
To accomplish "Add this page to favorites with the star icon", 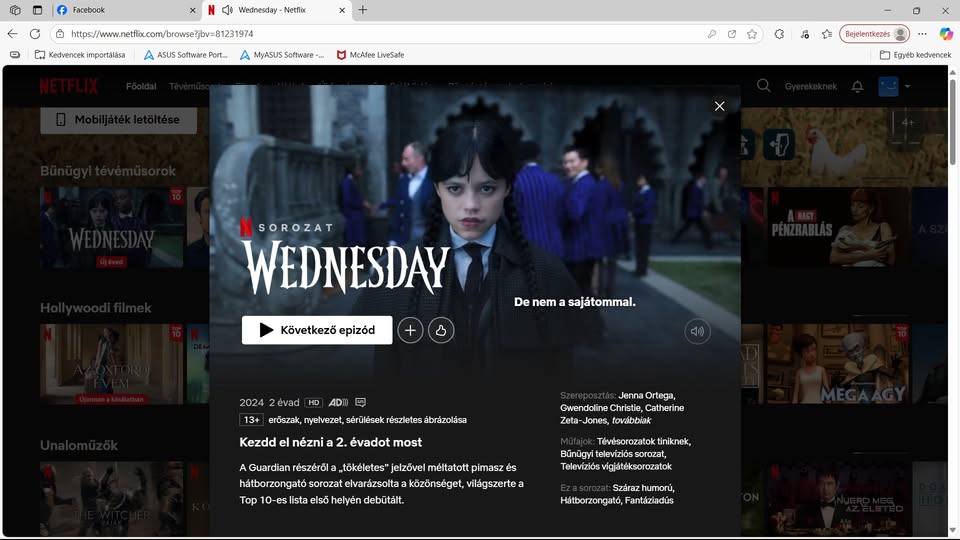I will pyautogui.click(x=752, y=34).
